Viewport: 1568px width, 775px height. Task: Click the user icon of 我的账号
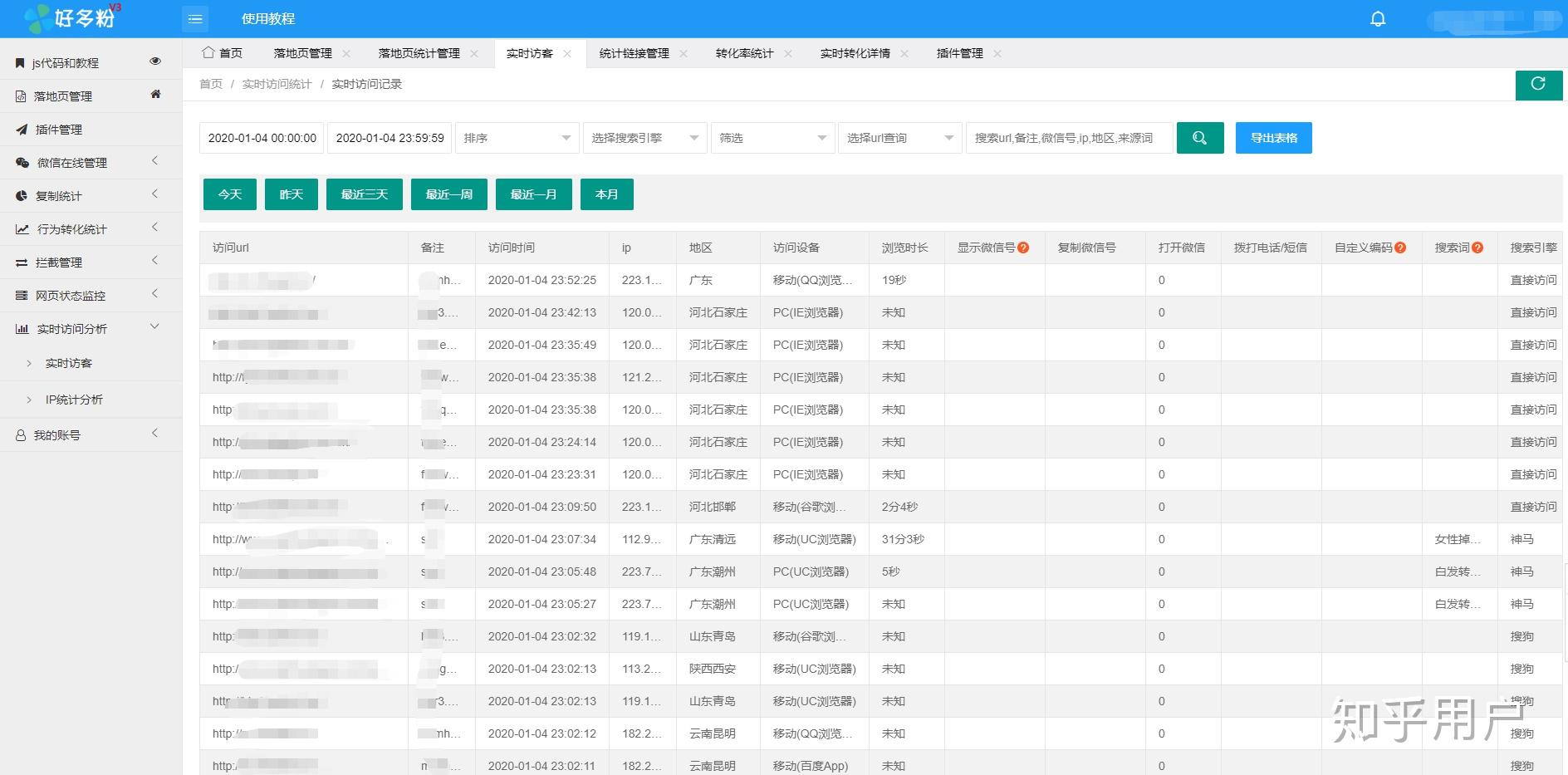21,435
